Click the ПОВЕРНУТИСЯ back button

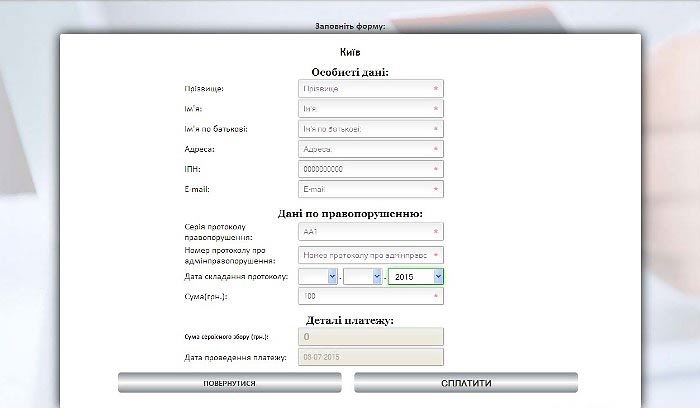(229, 383)
